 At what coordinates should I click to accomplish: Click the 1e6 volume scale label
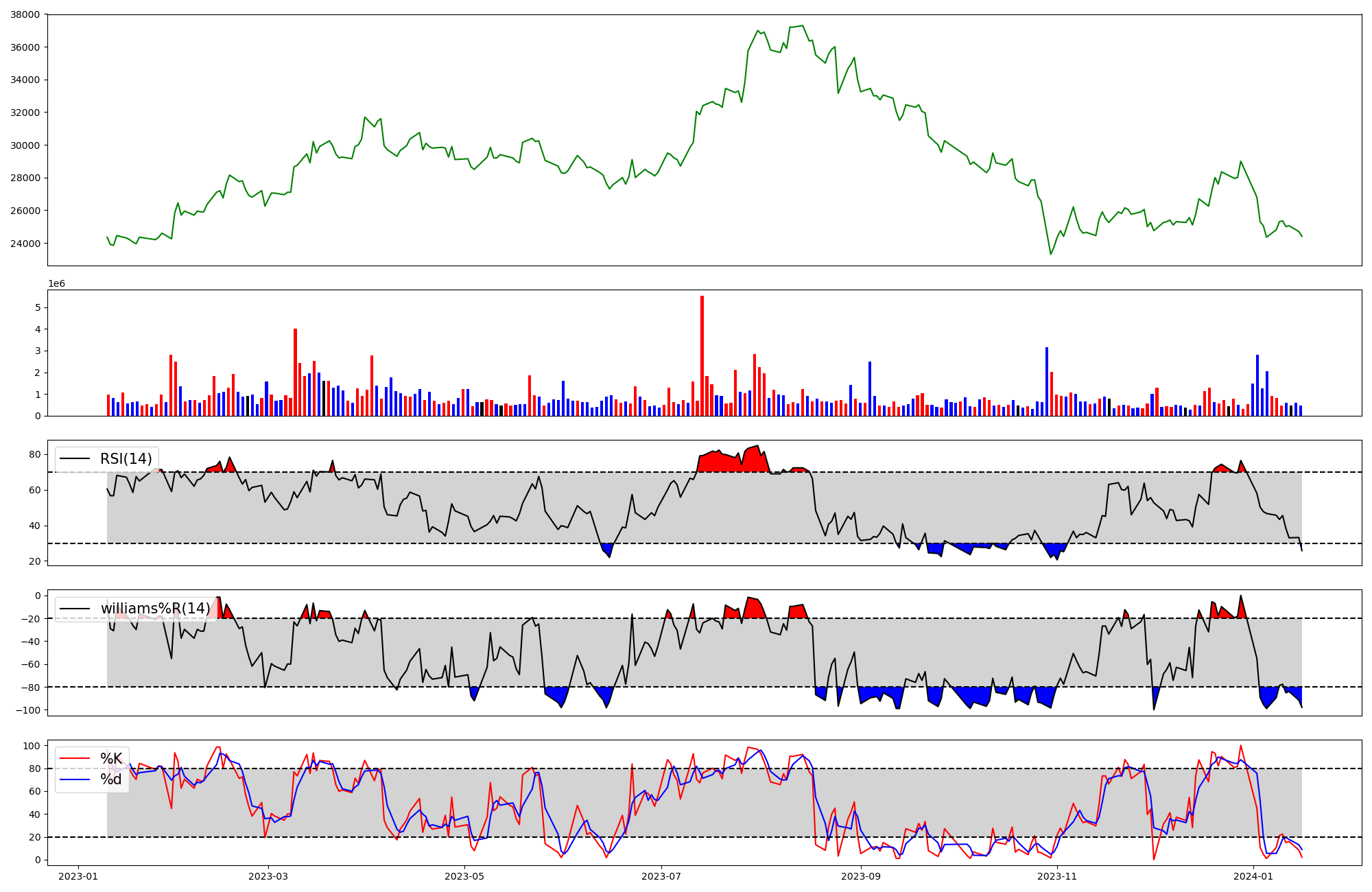click(x=56, y=284)
